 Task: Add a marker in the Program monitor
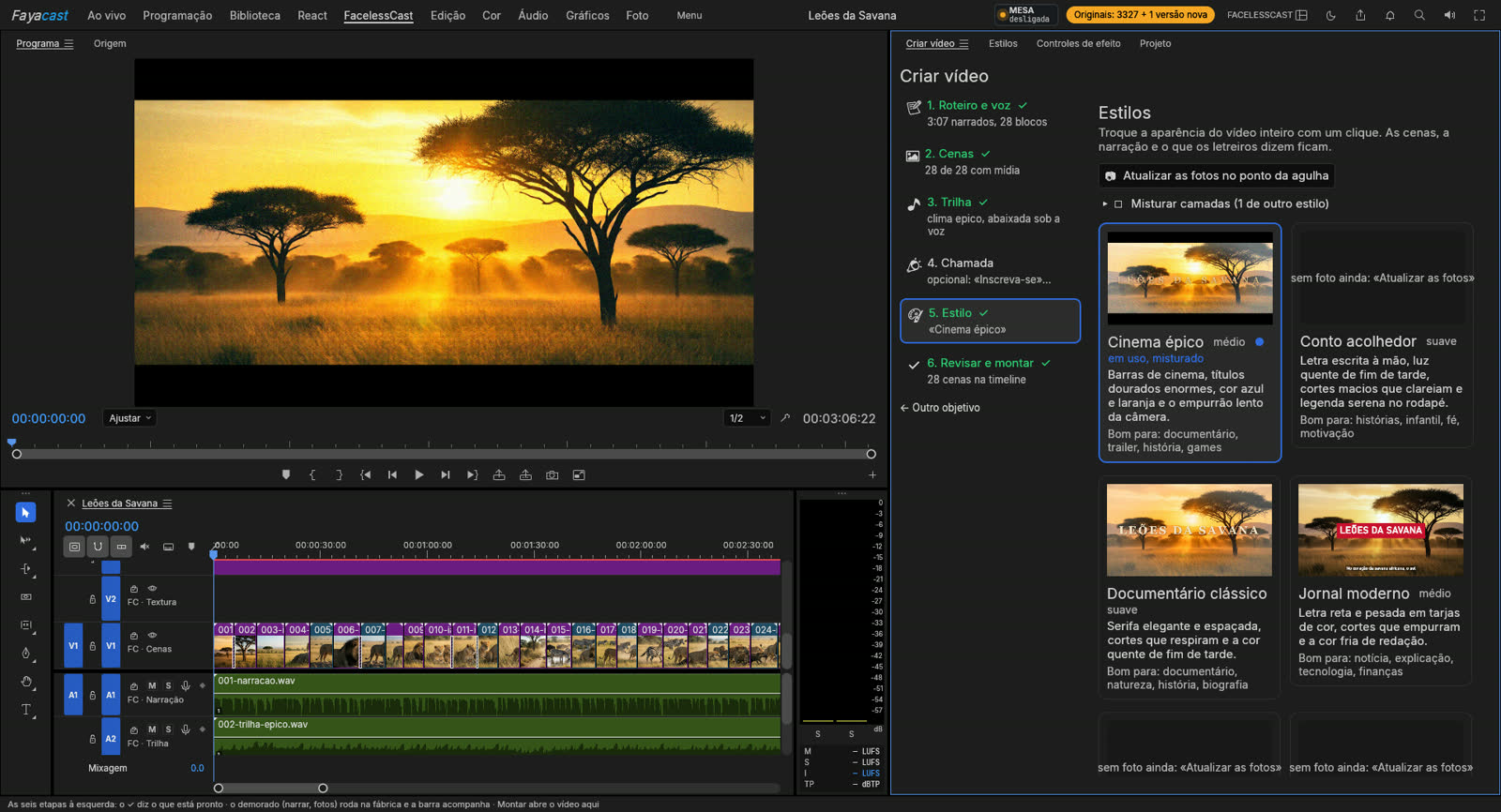click(286, 474)
